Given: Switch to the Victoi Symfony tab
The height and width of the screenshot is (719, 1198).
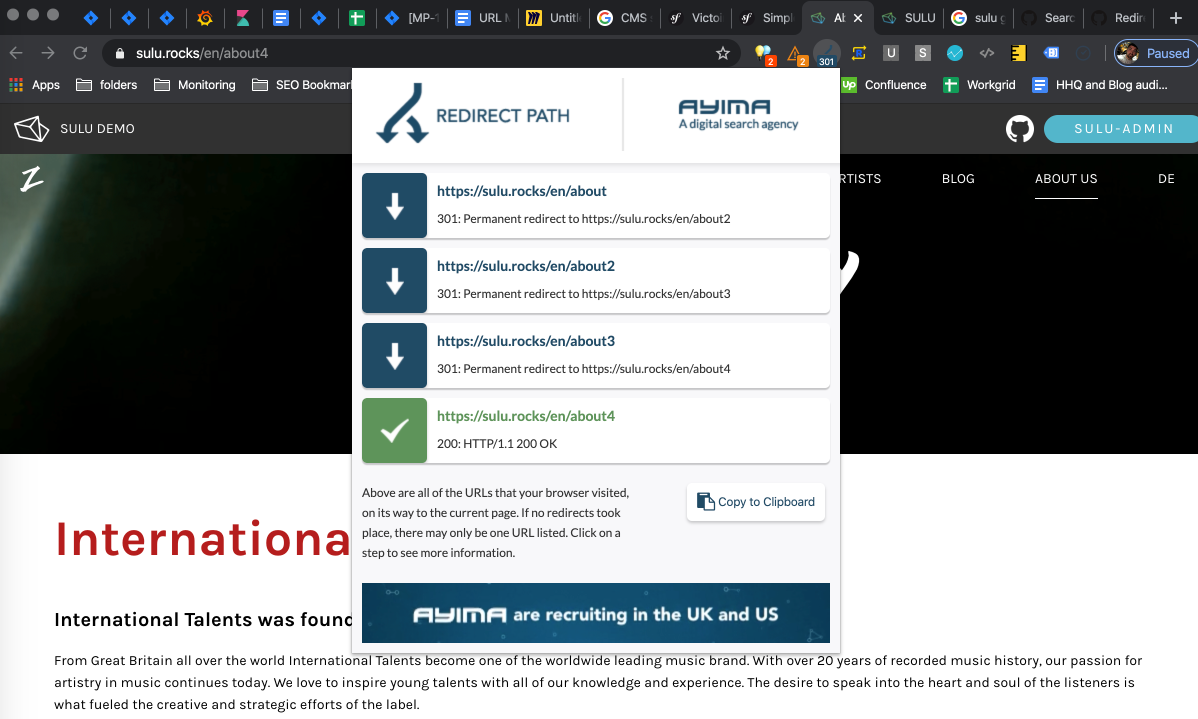Looking at the screenshot, I should pyautogui.click(x=695, y=18).
